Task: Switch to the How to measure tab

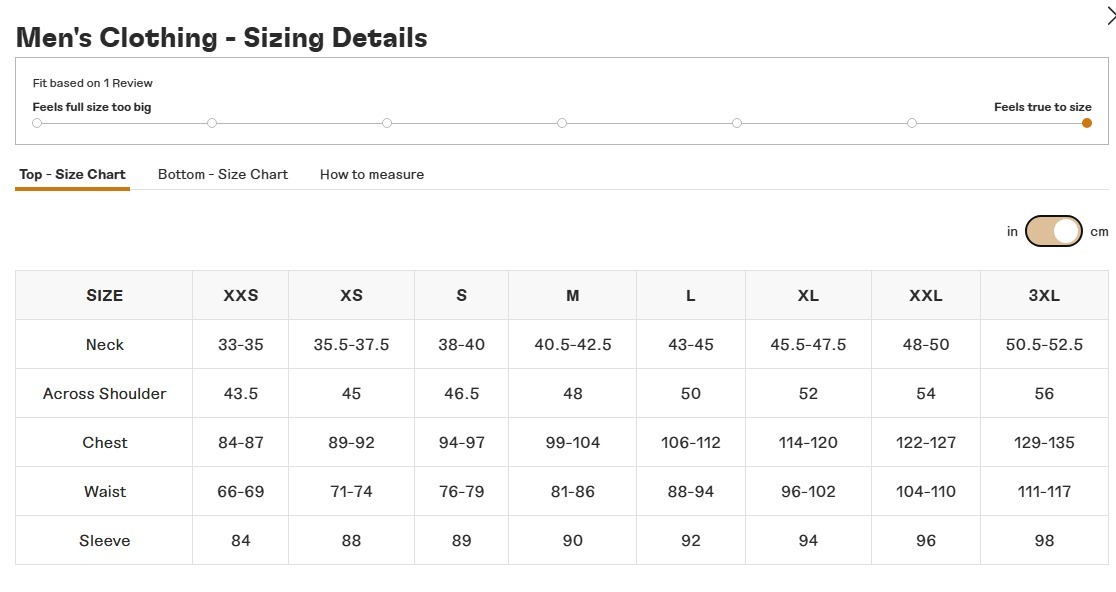Action: pyautogui.click(x=372, y=174)
